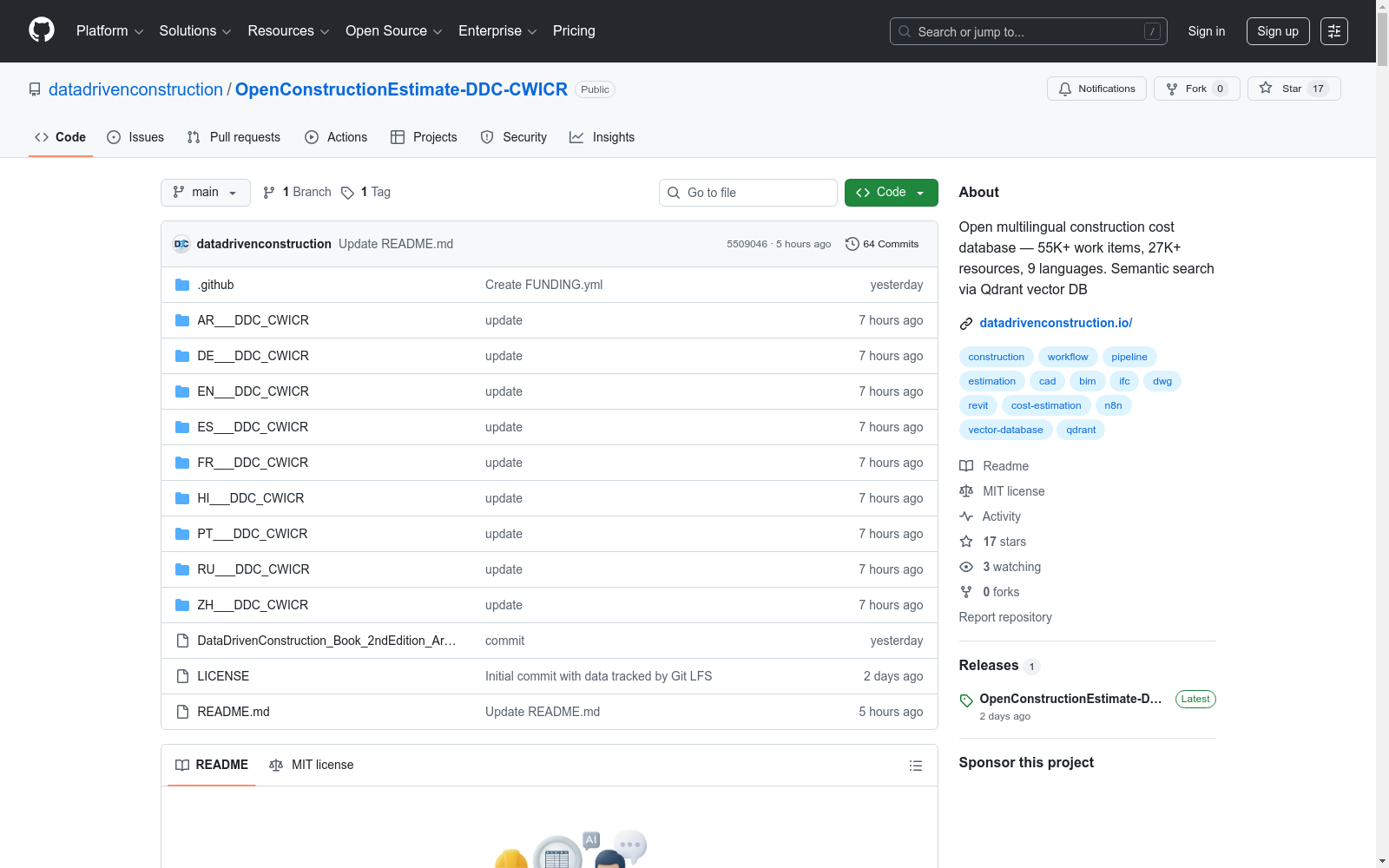Click the file icon for DataDrivenConstruction_Book file
Screen dimensions: 1389x868
coord(182,641)
